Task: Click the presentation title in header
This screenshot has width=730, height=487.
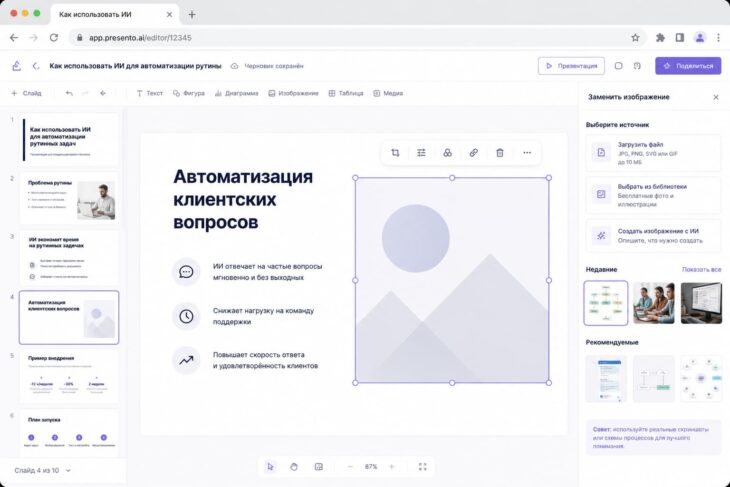Action: [x=135, y=66]
